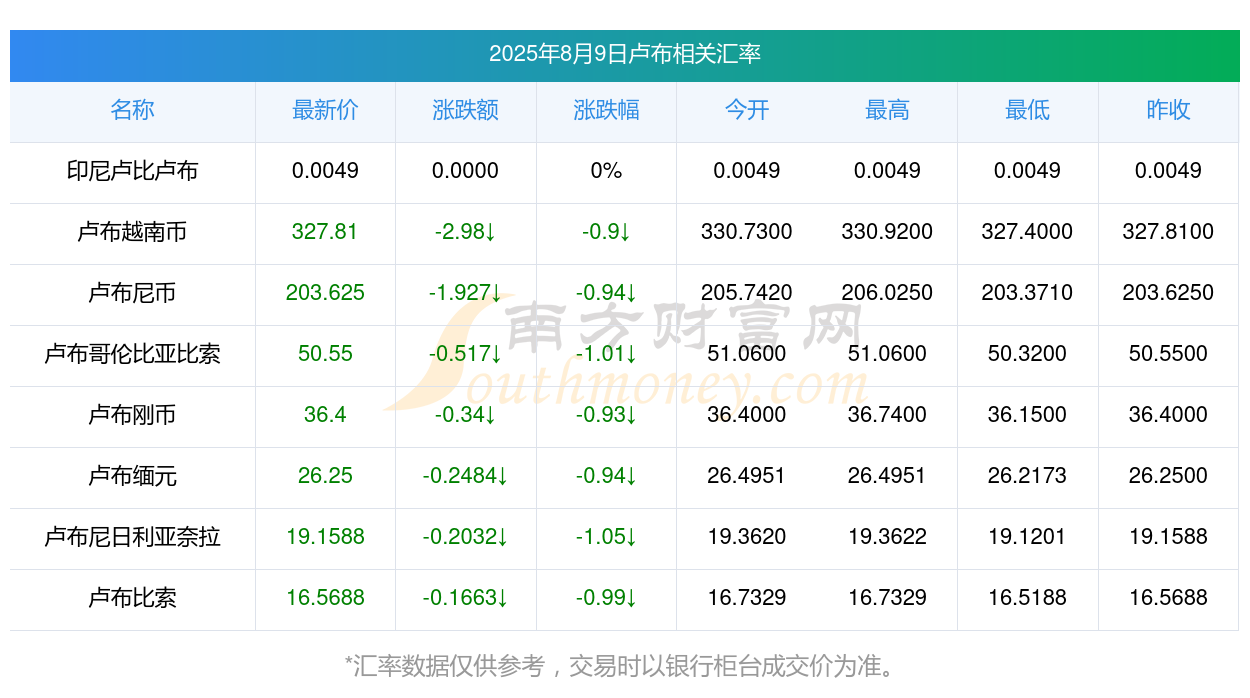Click the row name 卢布尼币
Image resolution: width=1250 pixels, height=698 pixels.
tap(132, 293)
